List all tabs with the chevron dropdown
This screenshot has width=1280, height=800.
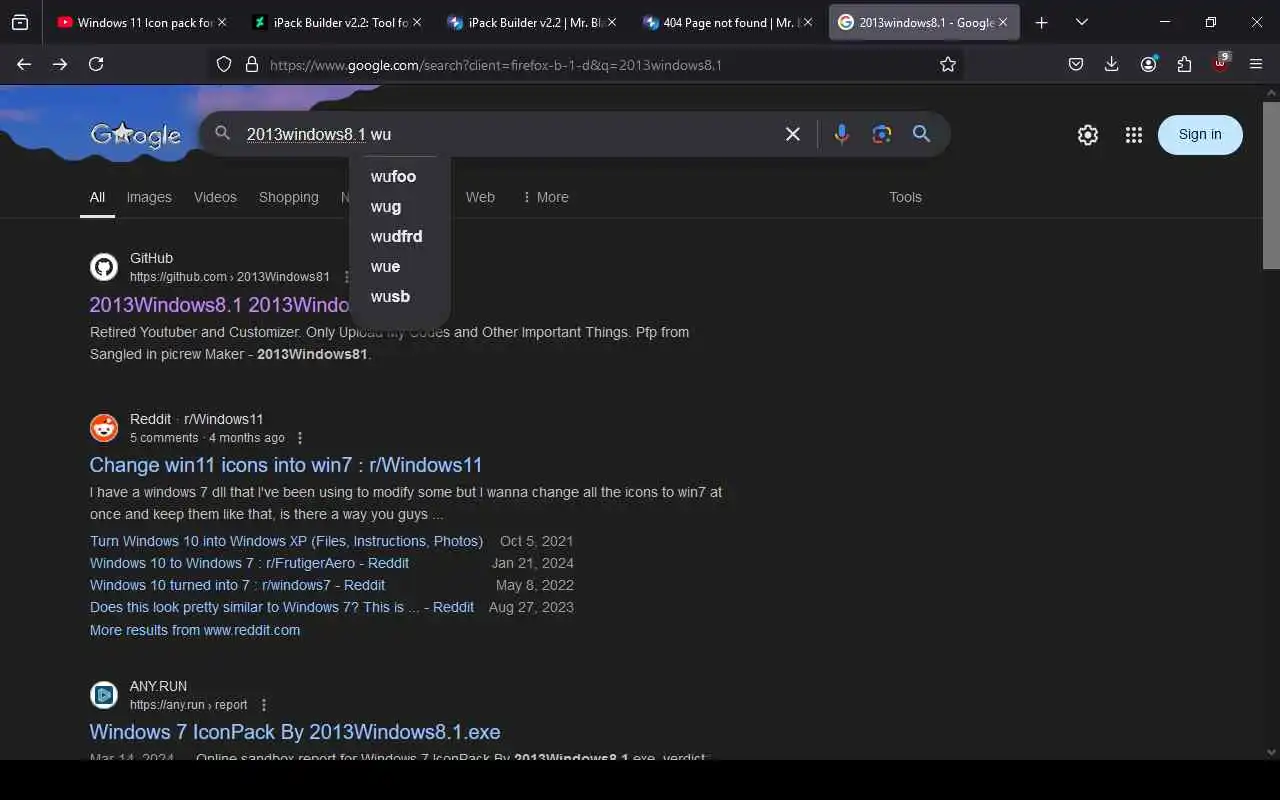[1082, 22]
